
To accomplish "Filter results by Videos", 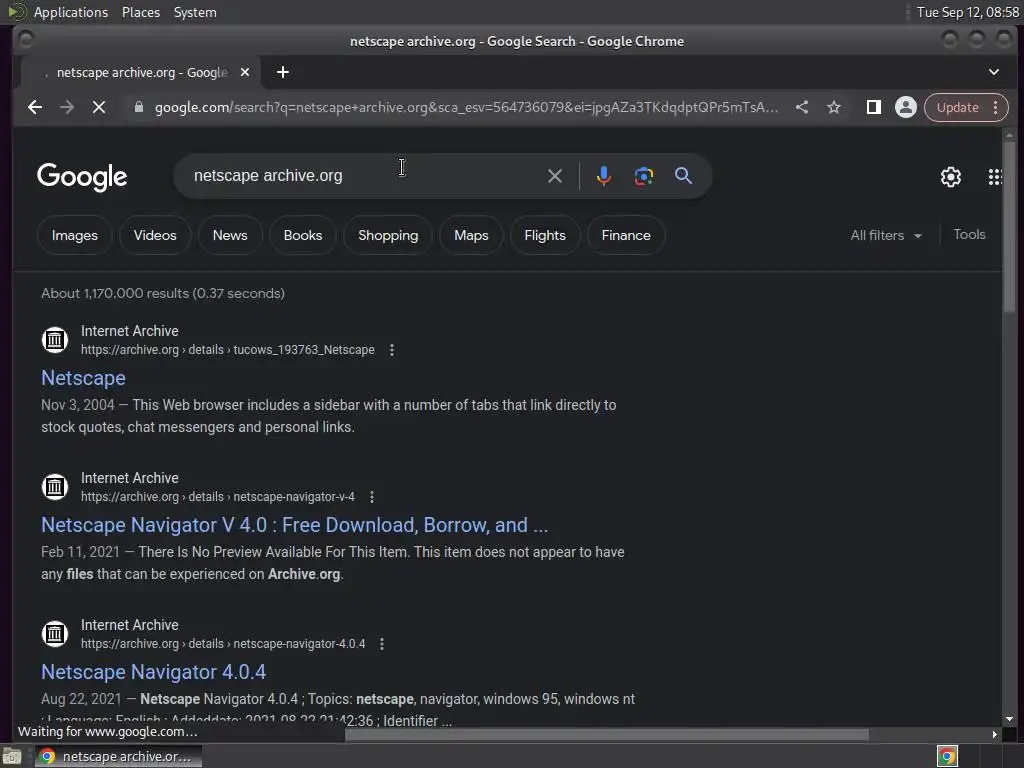I will (155, 236).
